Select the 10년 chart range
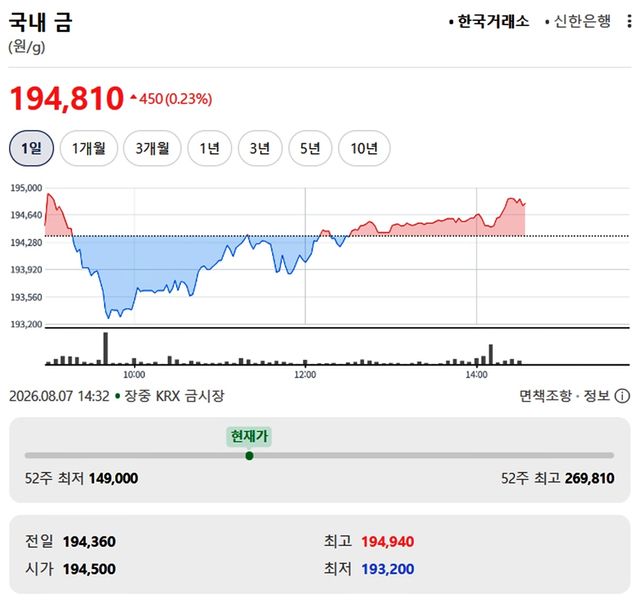Screen dimensions: 640x601 click(364, 148)
